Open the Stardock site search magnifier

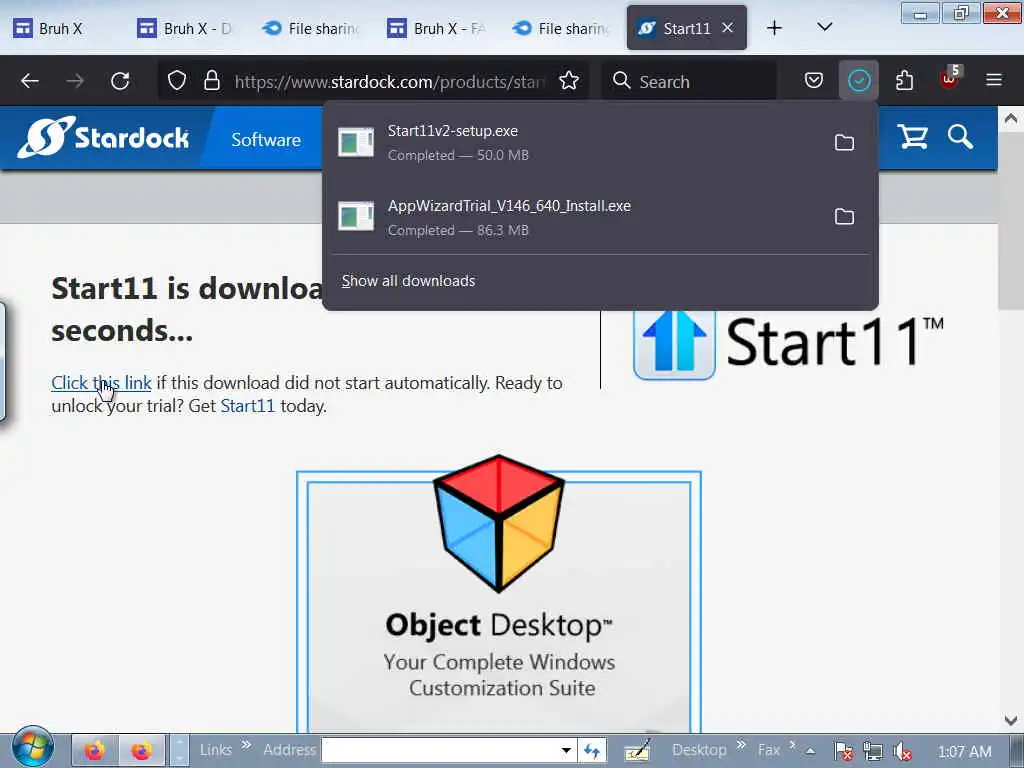(961, 137)
